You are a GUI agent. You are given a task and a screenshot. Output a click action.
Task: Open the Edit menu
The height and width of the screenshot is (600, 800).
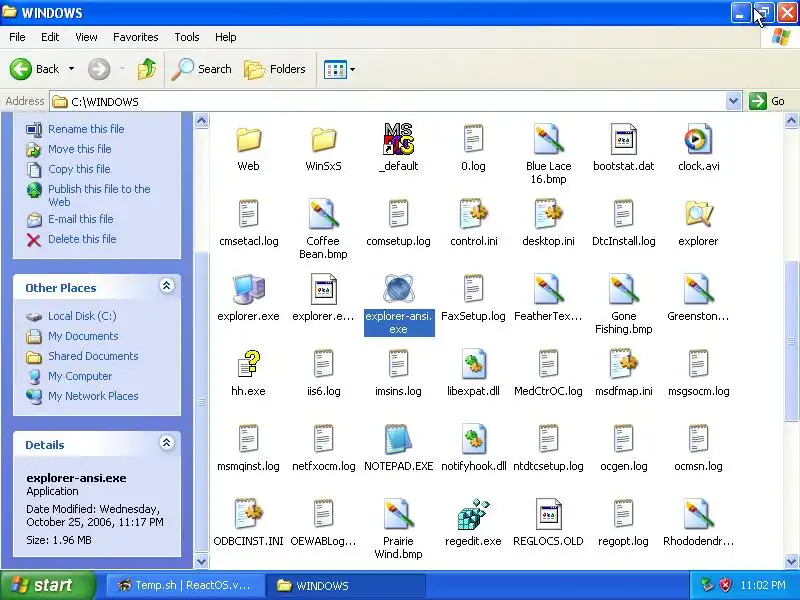(50, 37)
